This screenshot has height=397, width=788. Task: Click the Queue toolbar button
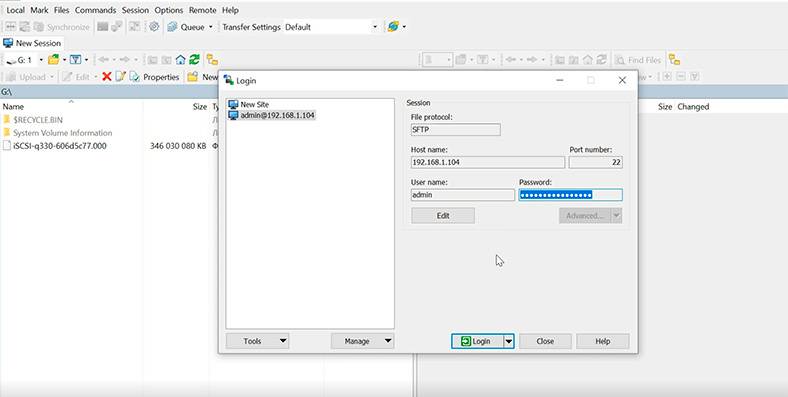pyautogui.click(x=186, y=27)
